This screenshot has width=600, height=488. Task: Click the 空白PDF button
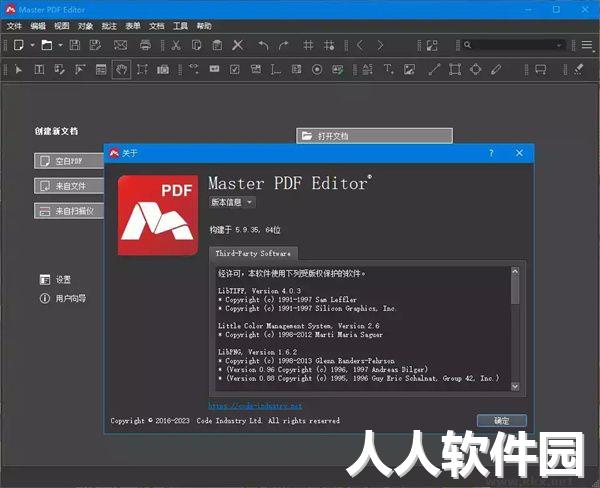69,161
